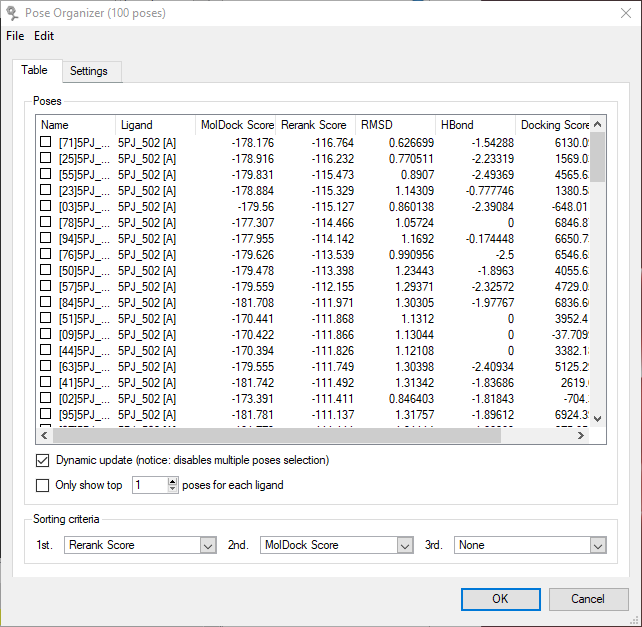This screenshot has height=627, width=642.
Task: Click the Pose Organizer title bar icon
Action: (12, 13)
